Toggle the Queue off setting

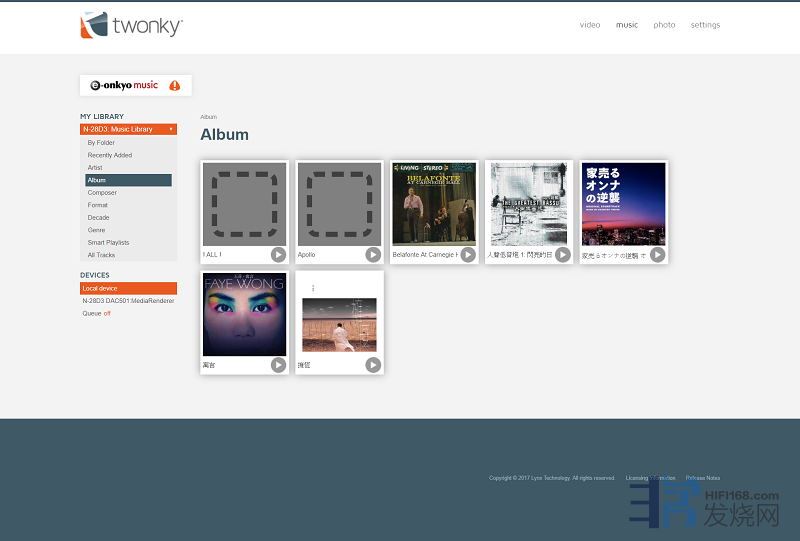point(107,313)
